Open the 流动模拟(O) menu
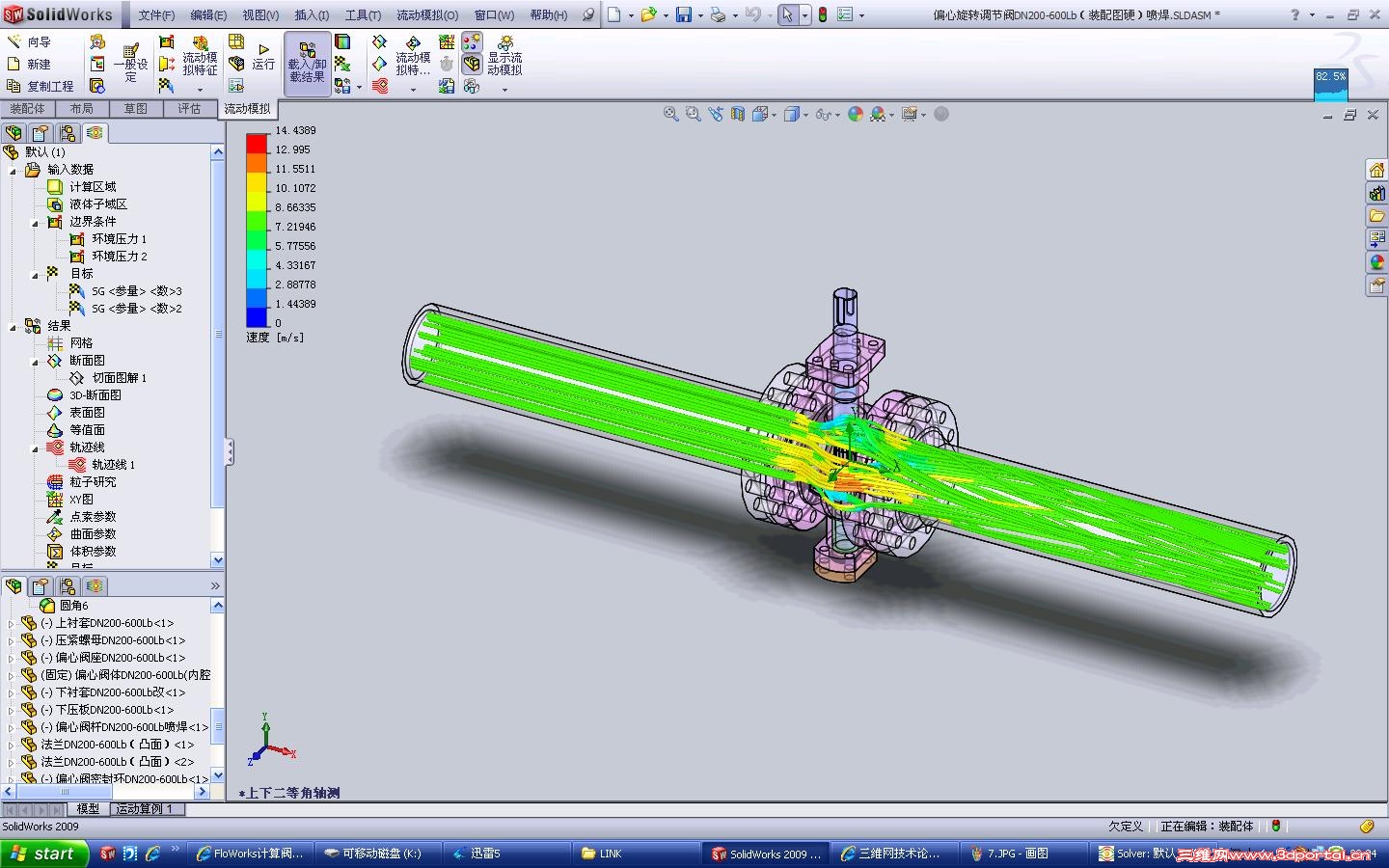 coord(427,15)
